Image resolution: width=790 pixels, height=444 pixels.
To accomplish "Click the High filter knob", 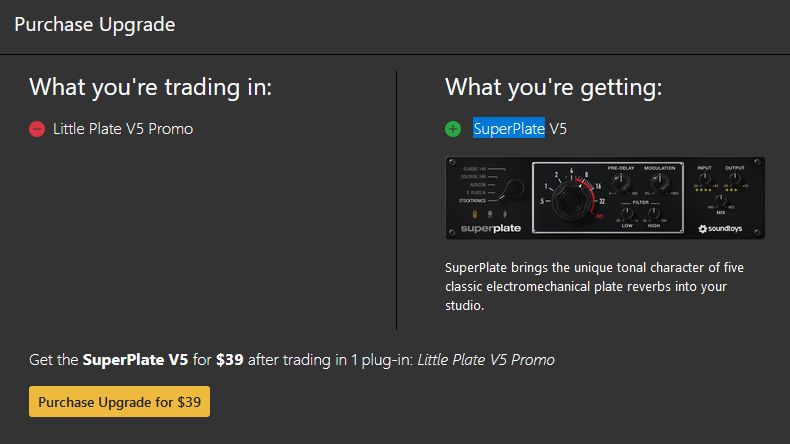I will click(x=654, y=214).
